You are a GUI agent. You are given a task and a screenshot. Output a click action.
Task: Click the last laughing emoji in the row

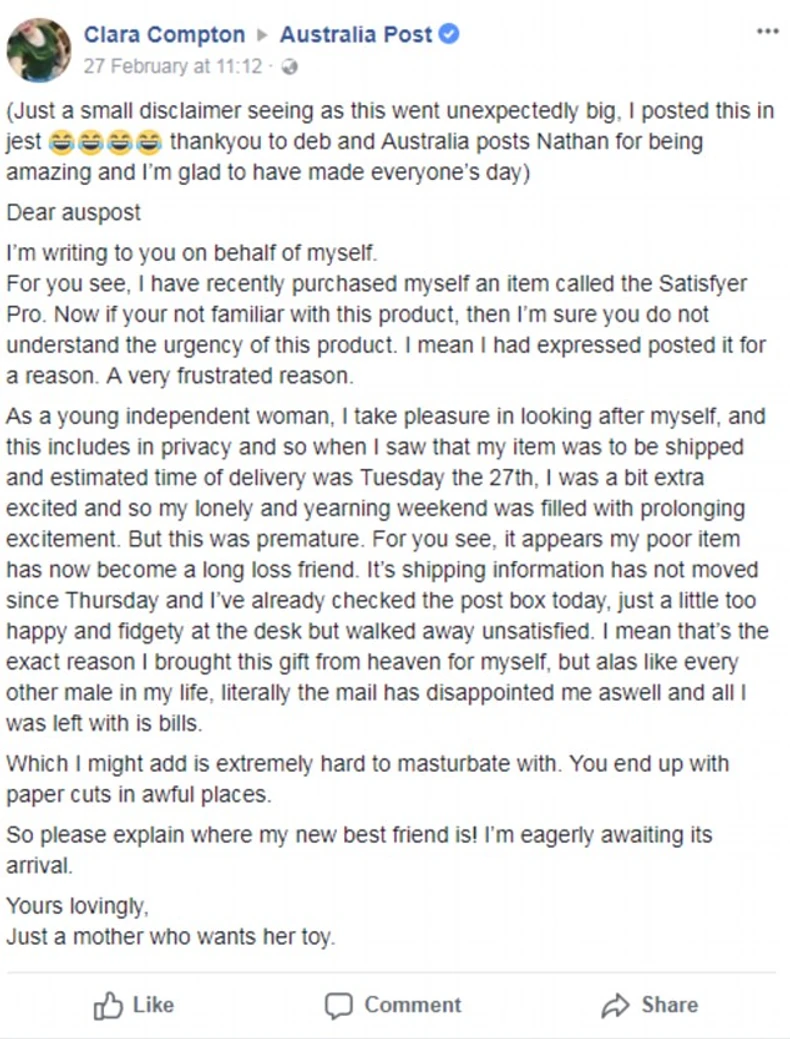coord(149,143)
